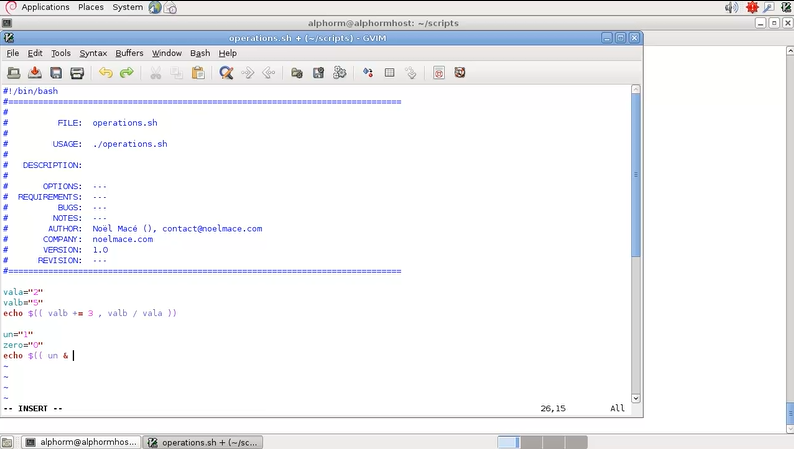Open the Buffers menu
Screen dimensions: 794x449
129,53
